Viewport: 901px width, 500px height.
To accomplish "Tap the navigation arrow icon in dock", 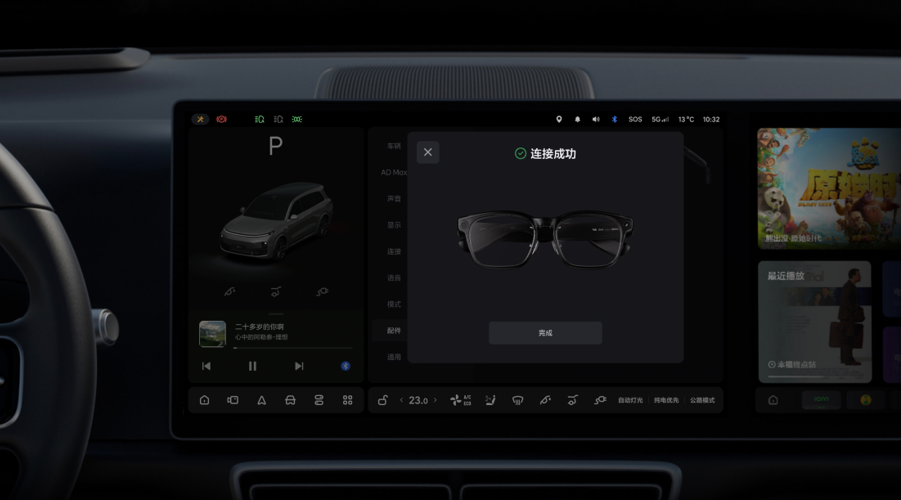I will pos(261,400).
